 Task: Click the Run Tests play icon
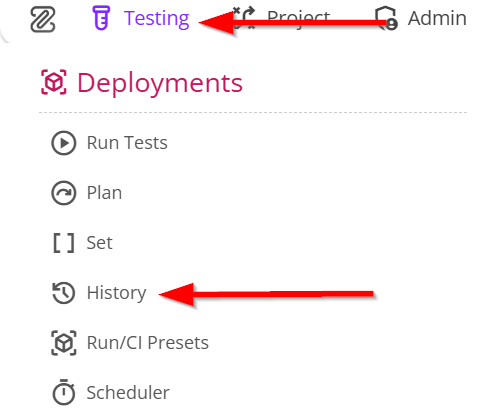pos(64,143)
